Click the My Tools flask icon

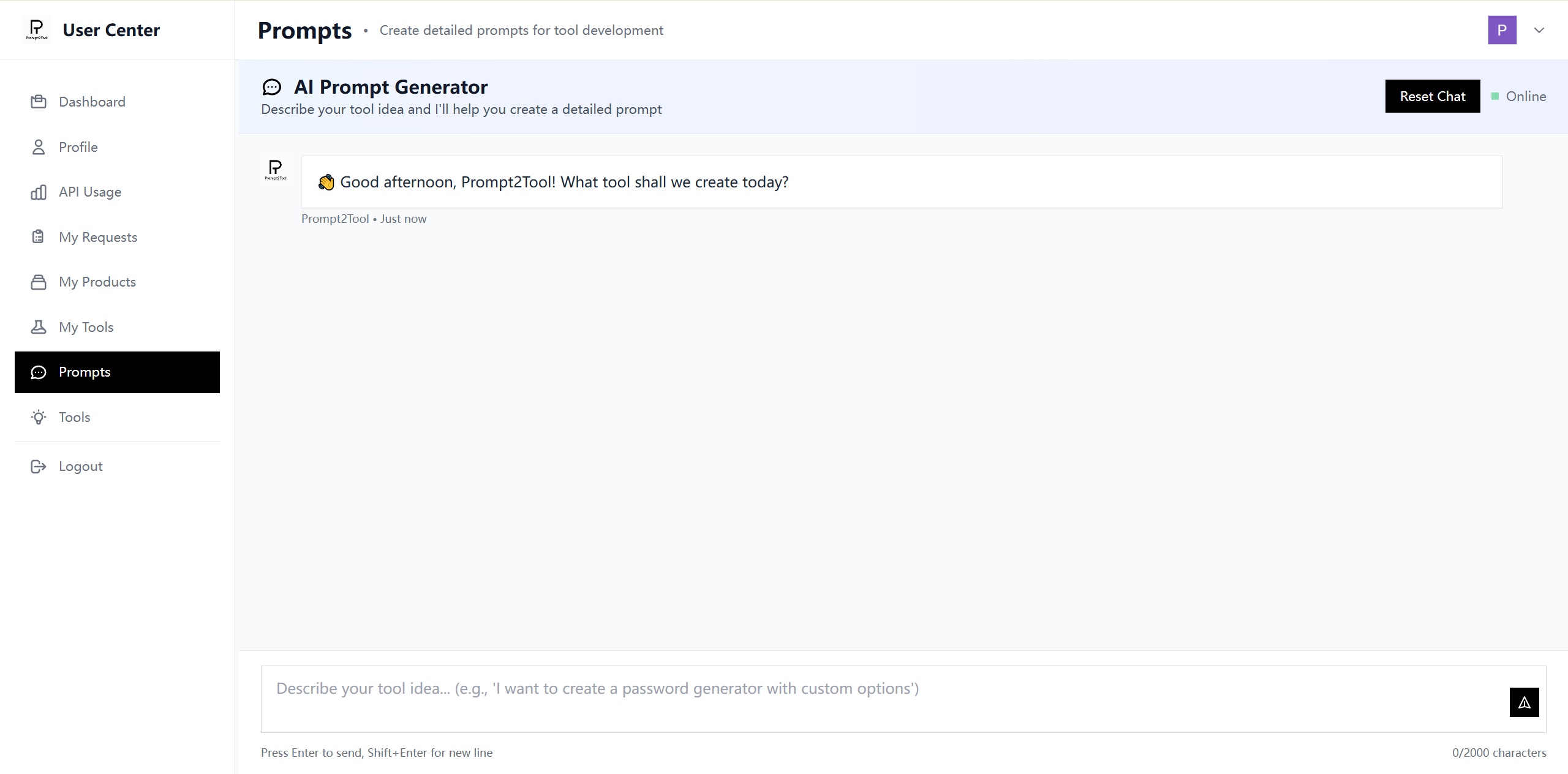tap(38, 327)
